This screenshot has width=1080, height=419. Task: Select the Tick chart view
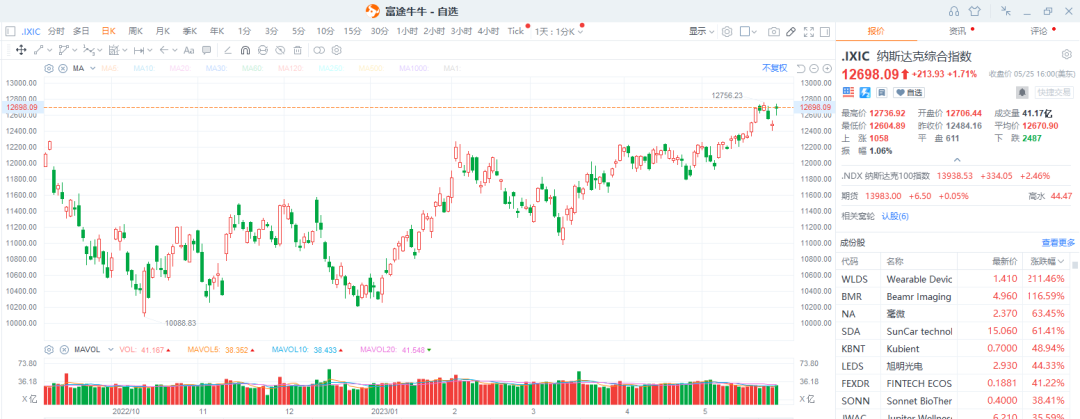pyautogui.click(x=515, y=31)
